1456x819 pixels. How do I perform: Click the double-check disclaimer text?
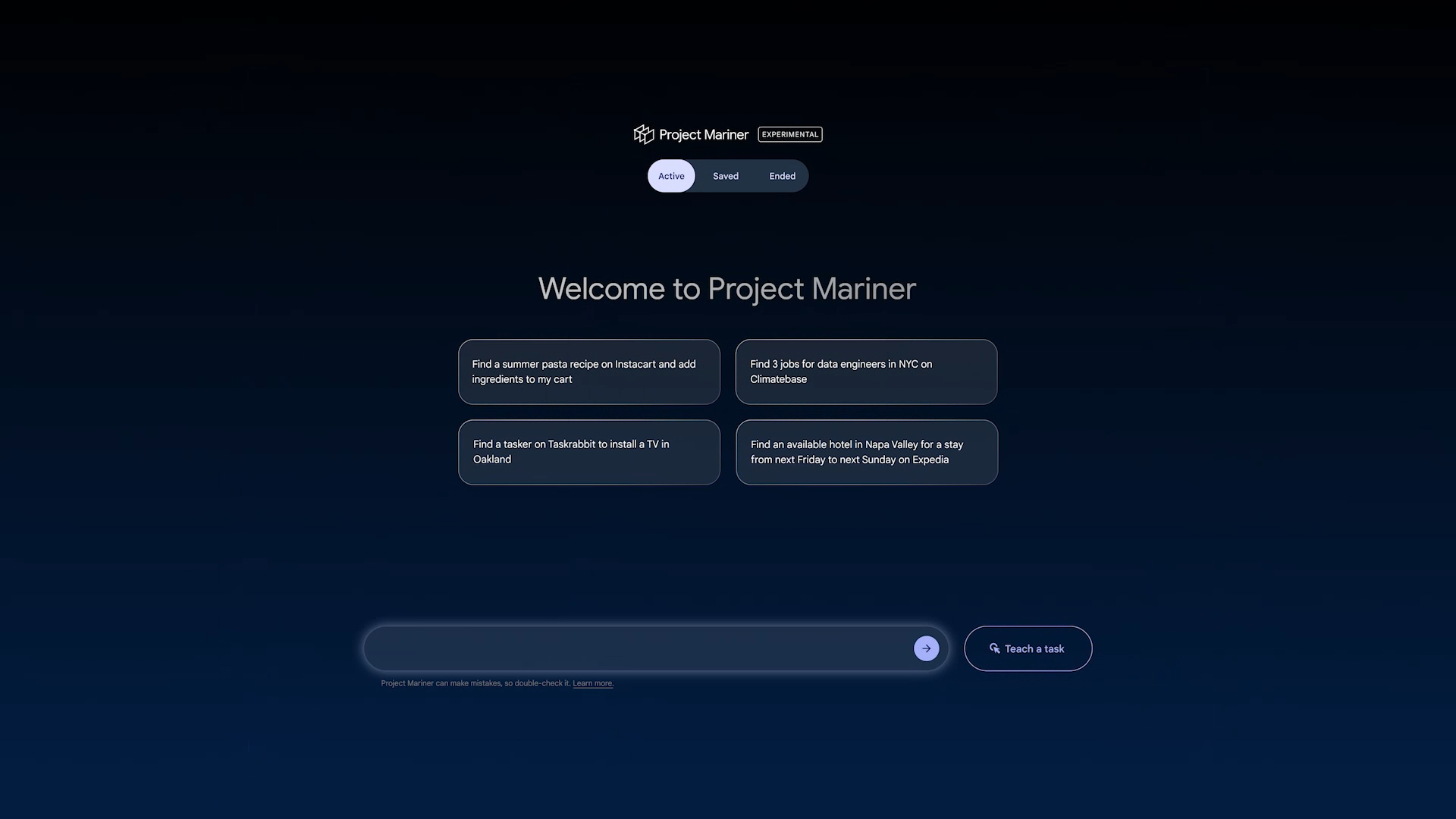(x=475, y=683)
